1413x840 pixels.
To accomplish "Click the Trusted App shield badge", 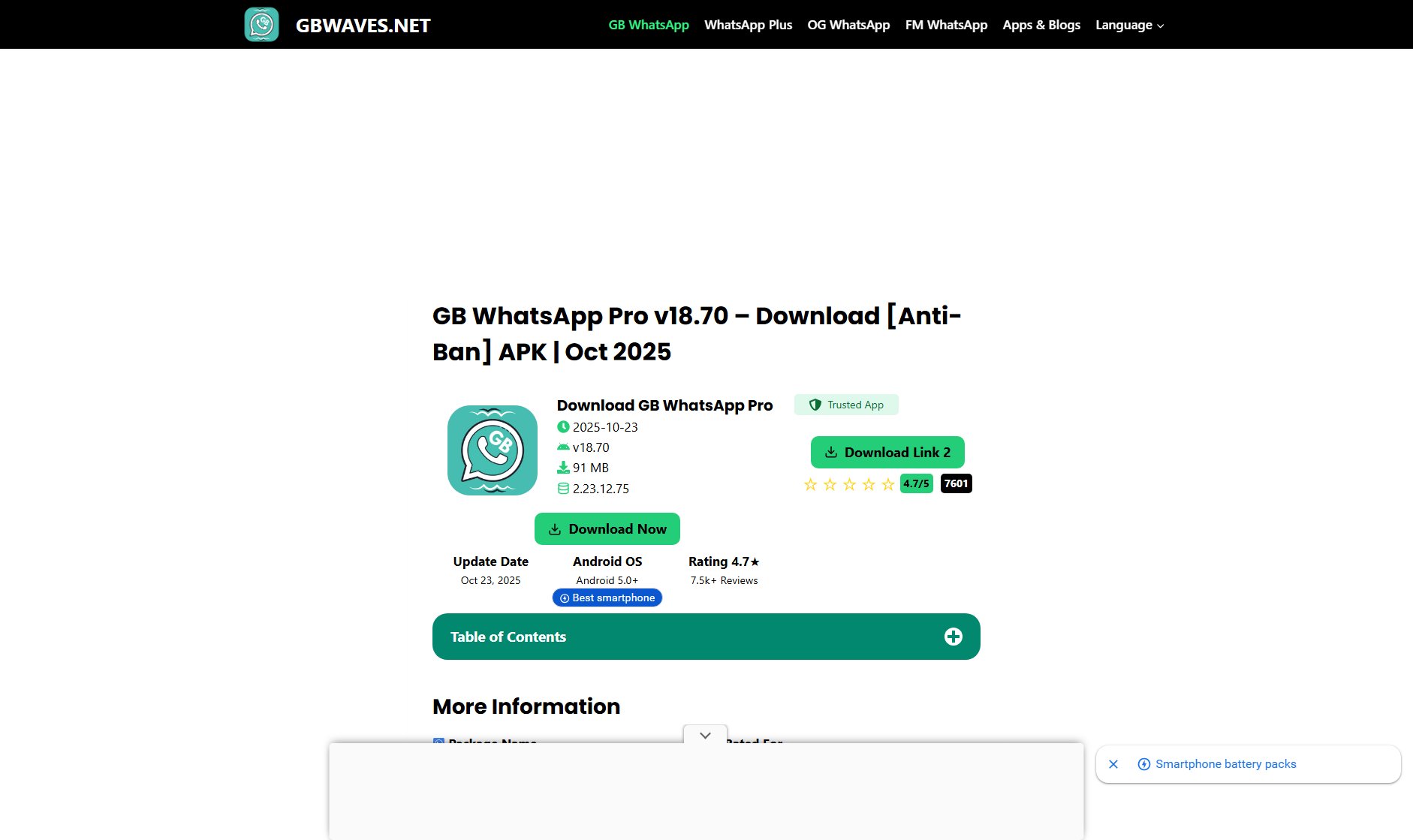I will pyautogui.click(x=846, y=405).
